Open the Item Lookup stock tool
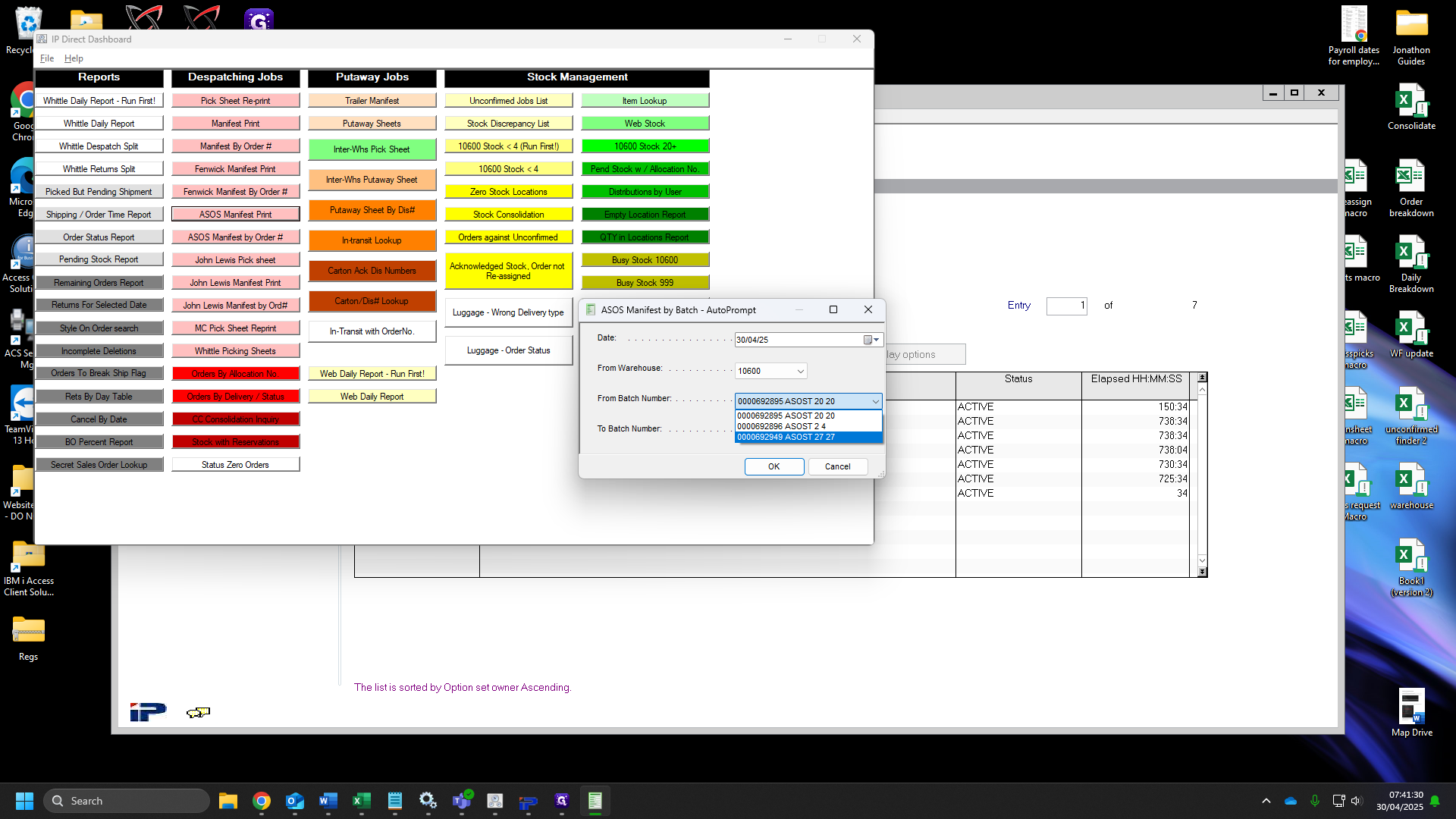This screenshot has height=819, width=1456. tap(645, 100)
